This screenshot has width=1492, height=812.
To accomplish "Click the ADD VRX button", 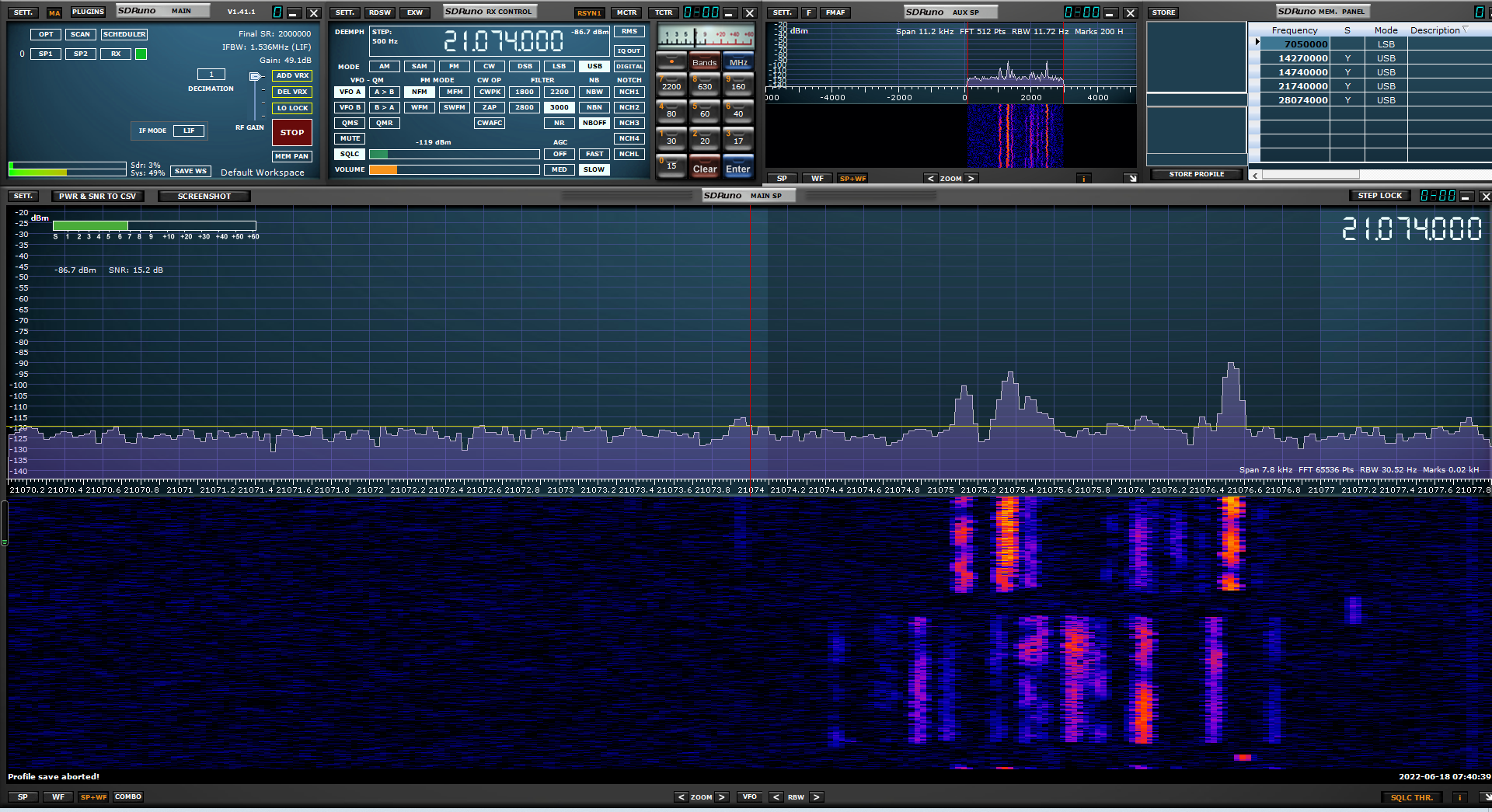I will pos(292,75).
